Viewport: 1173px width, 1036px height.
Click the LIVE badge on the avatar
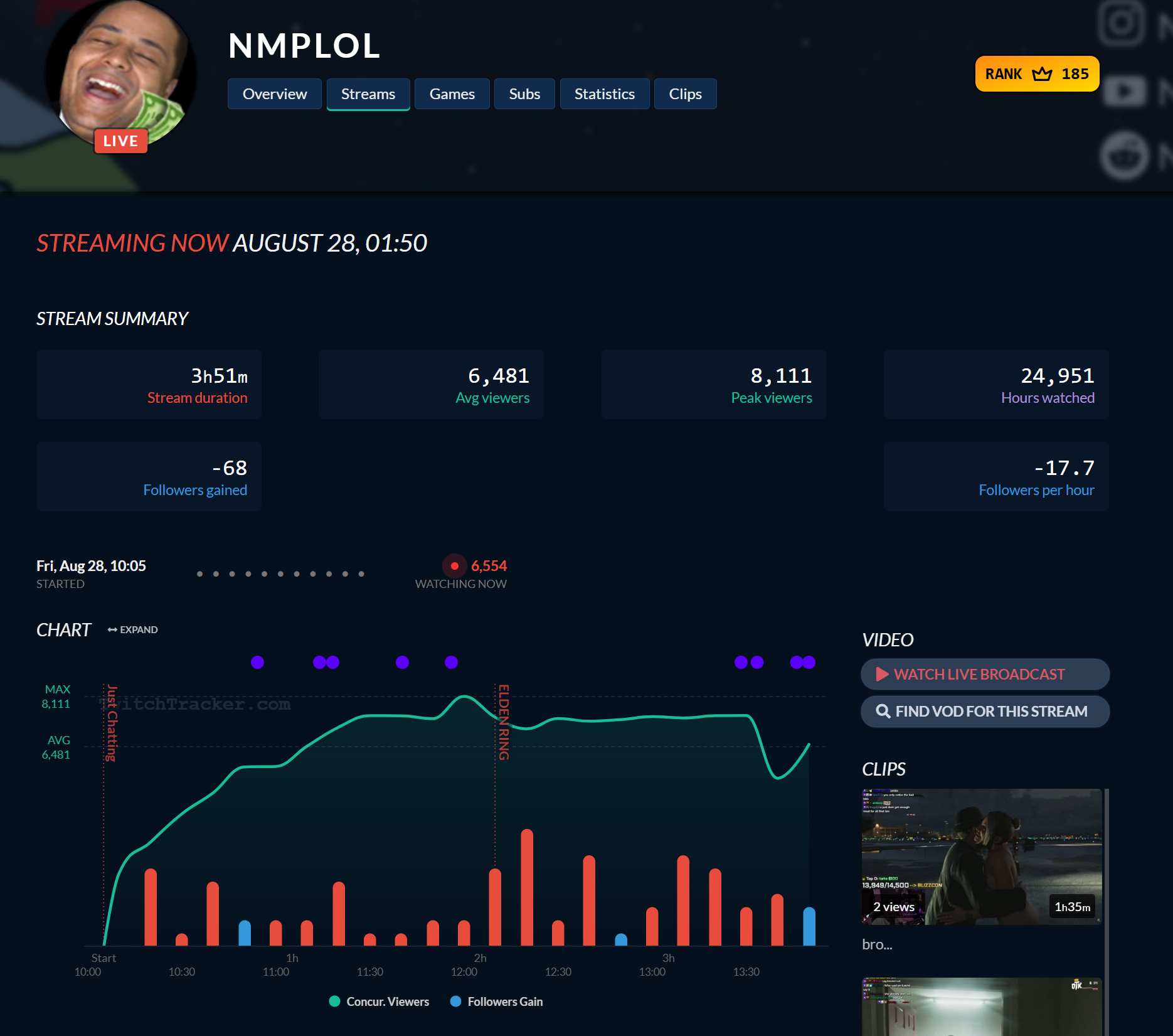point(121,141)
